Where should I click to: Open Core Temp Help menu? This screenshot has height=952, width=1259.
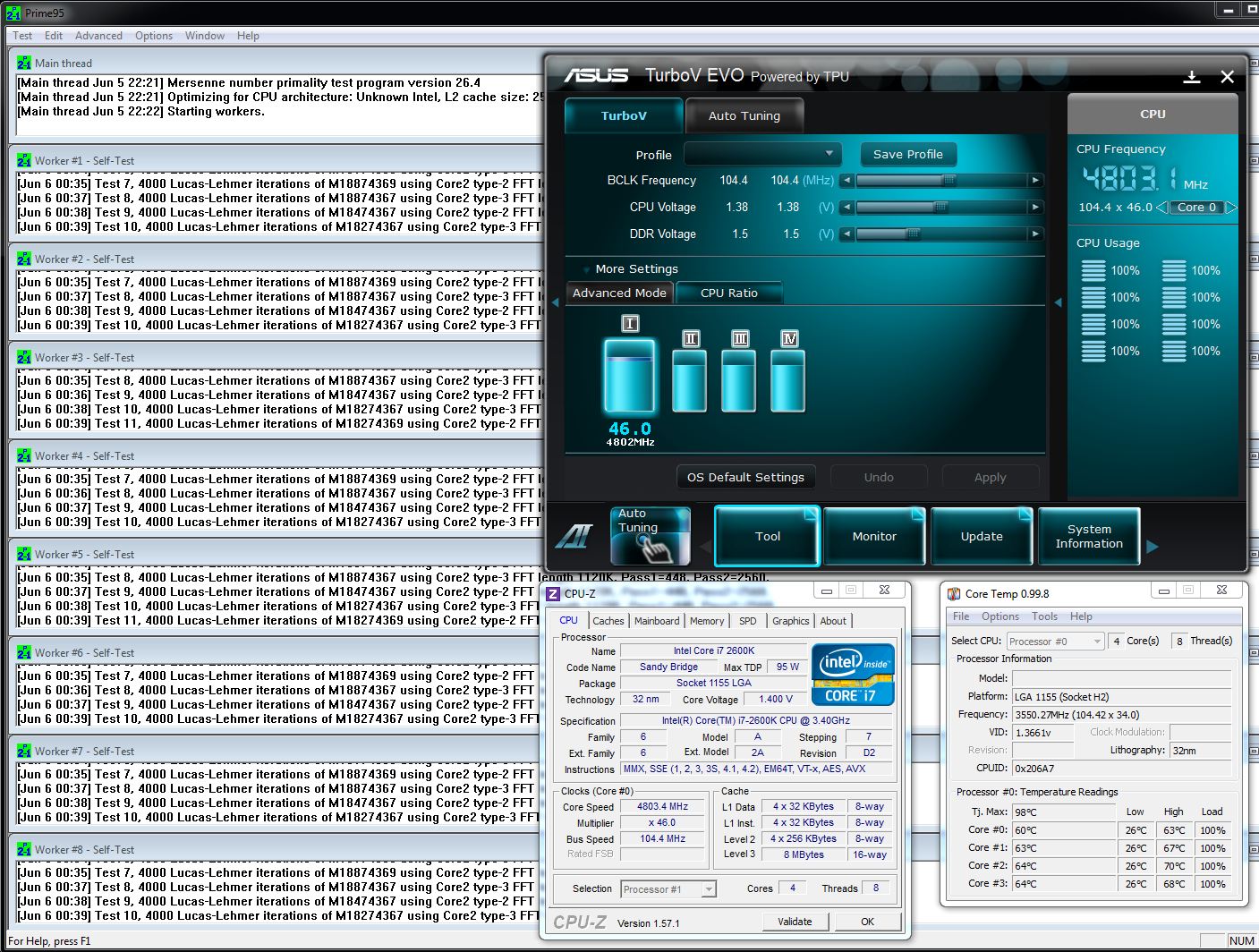pos(1081,616)
